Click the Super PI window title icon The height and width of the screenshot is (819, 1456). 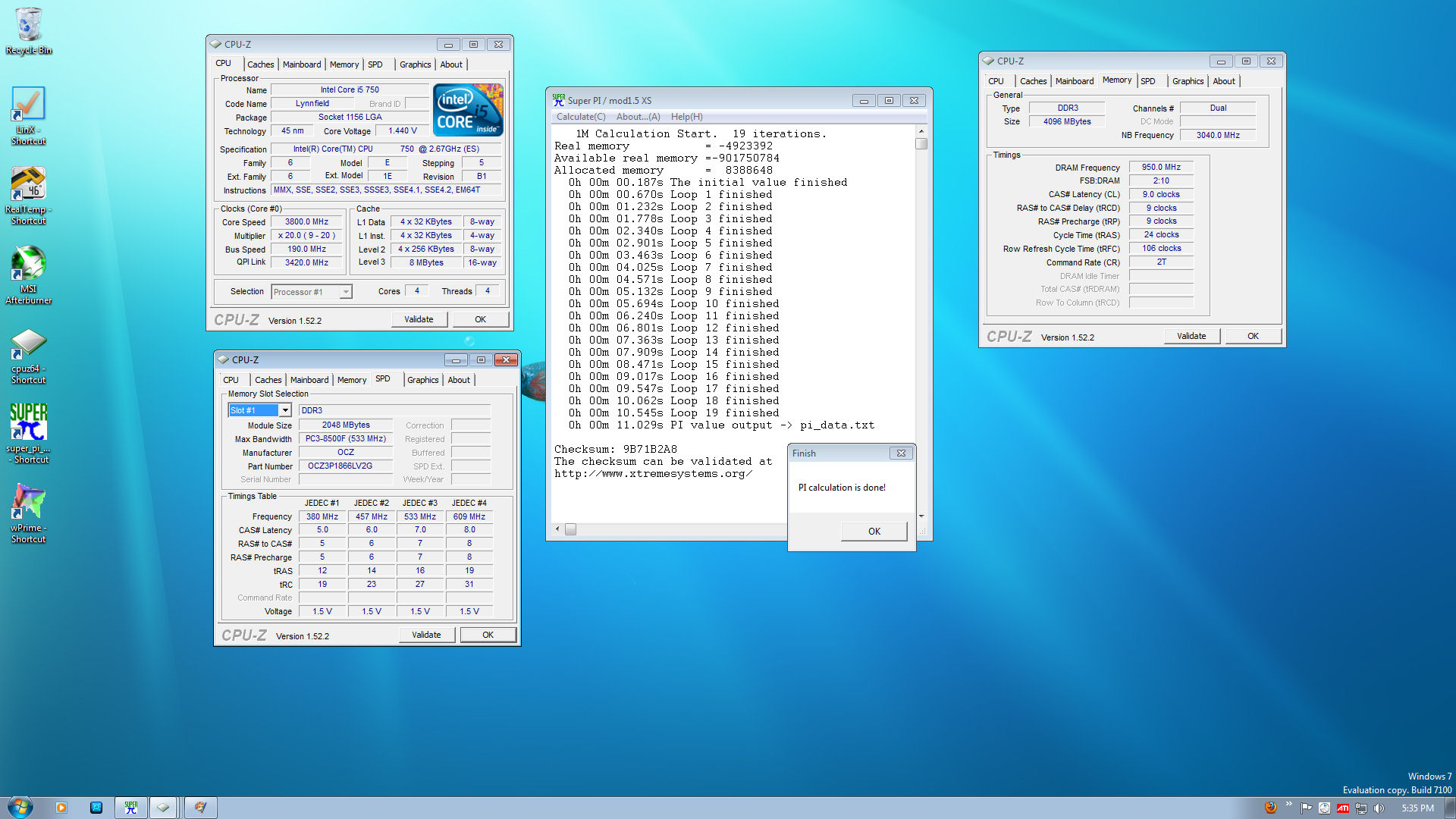(x=559, y=99)
